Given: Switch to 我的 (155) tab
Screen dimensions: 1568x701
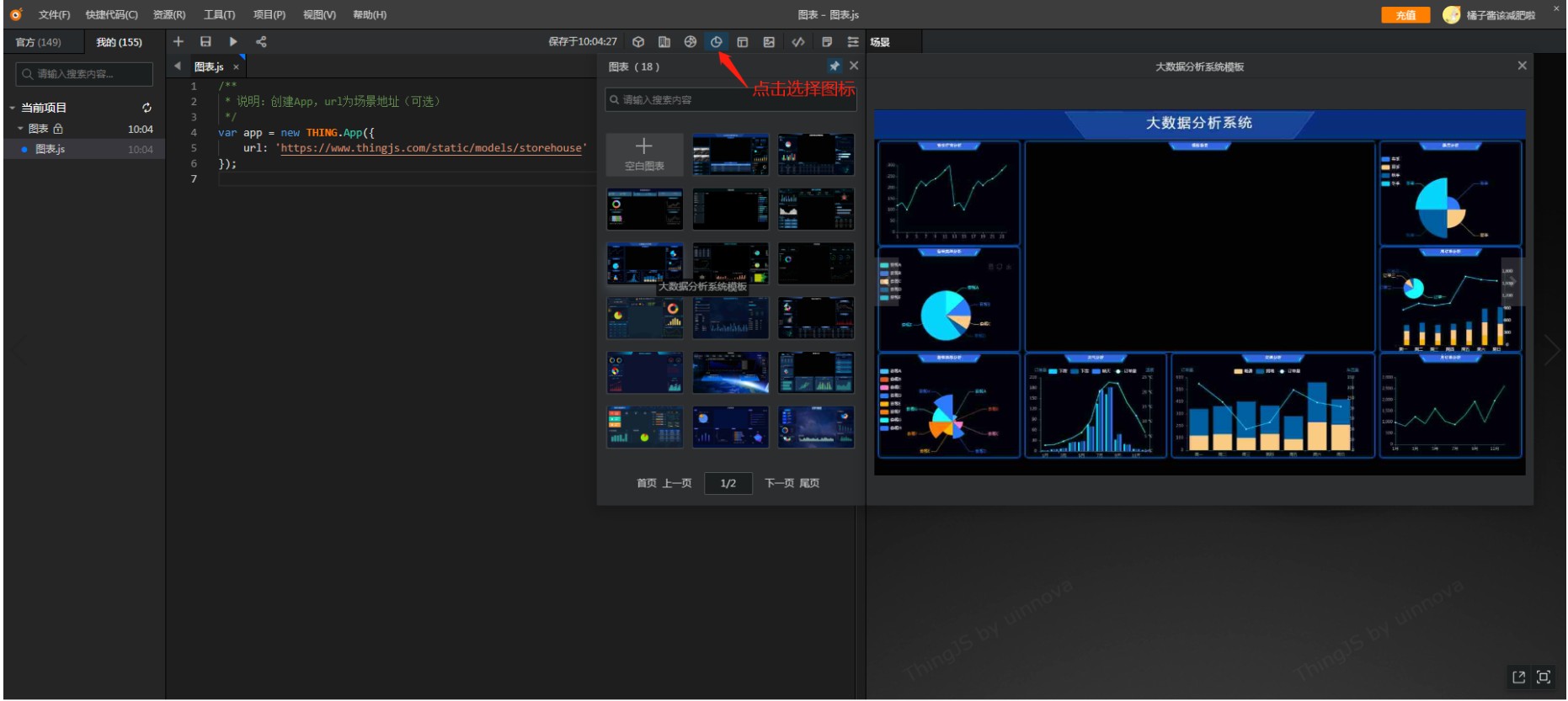Looking at the screenshot, I should point(119,42).
